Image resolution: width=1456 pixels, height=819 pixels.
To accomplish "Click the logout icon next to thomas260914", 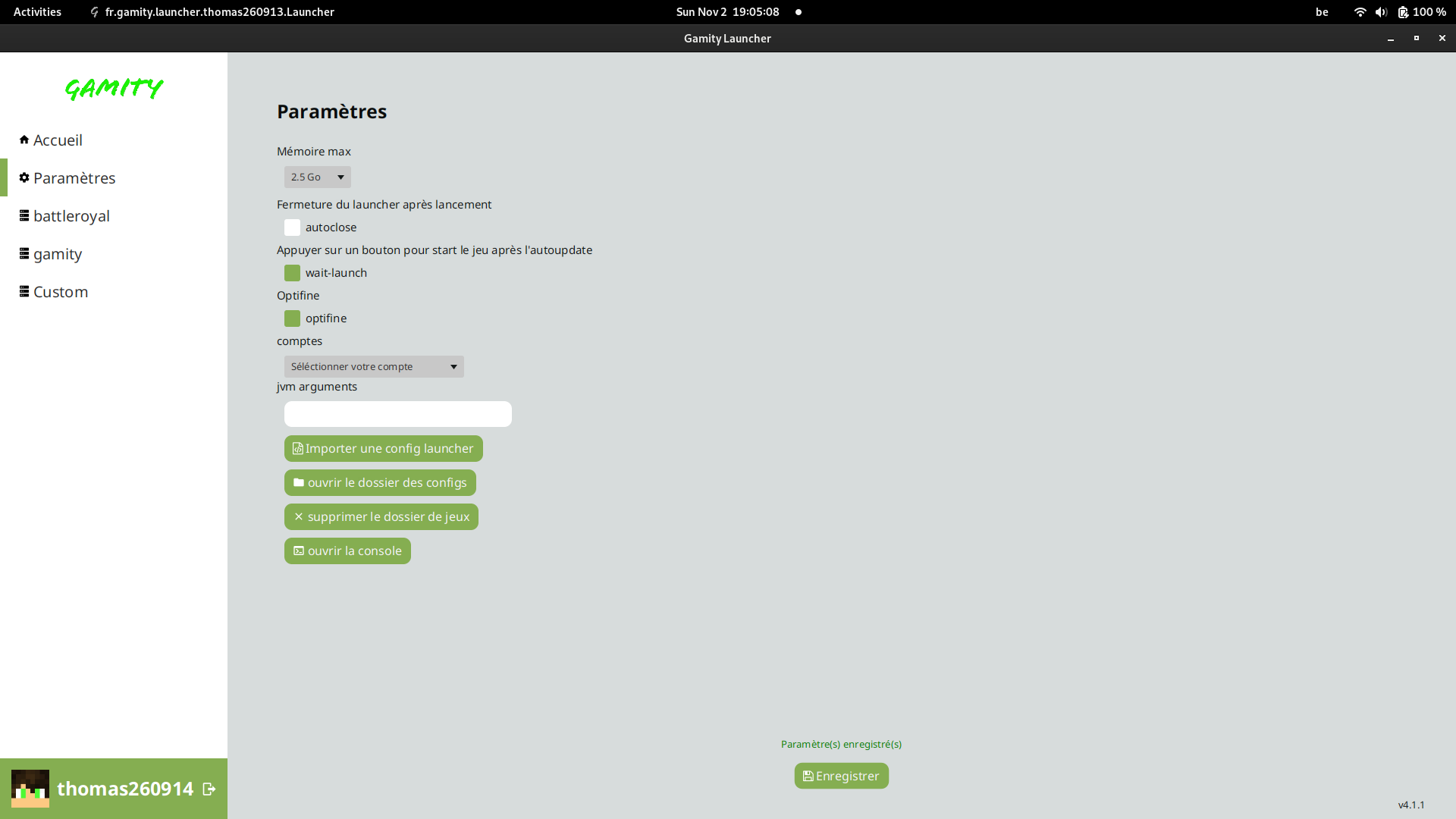I will tap(209, 789).
